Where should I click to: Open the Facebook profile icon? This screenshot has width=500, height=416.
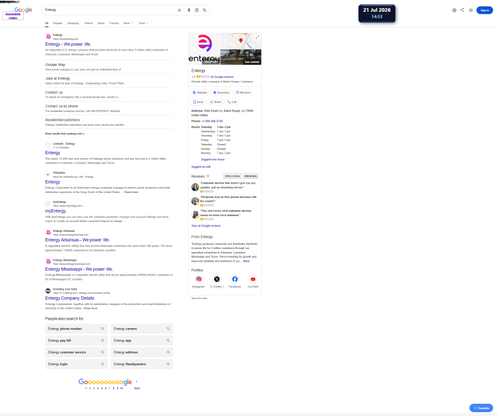235,279
